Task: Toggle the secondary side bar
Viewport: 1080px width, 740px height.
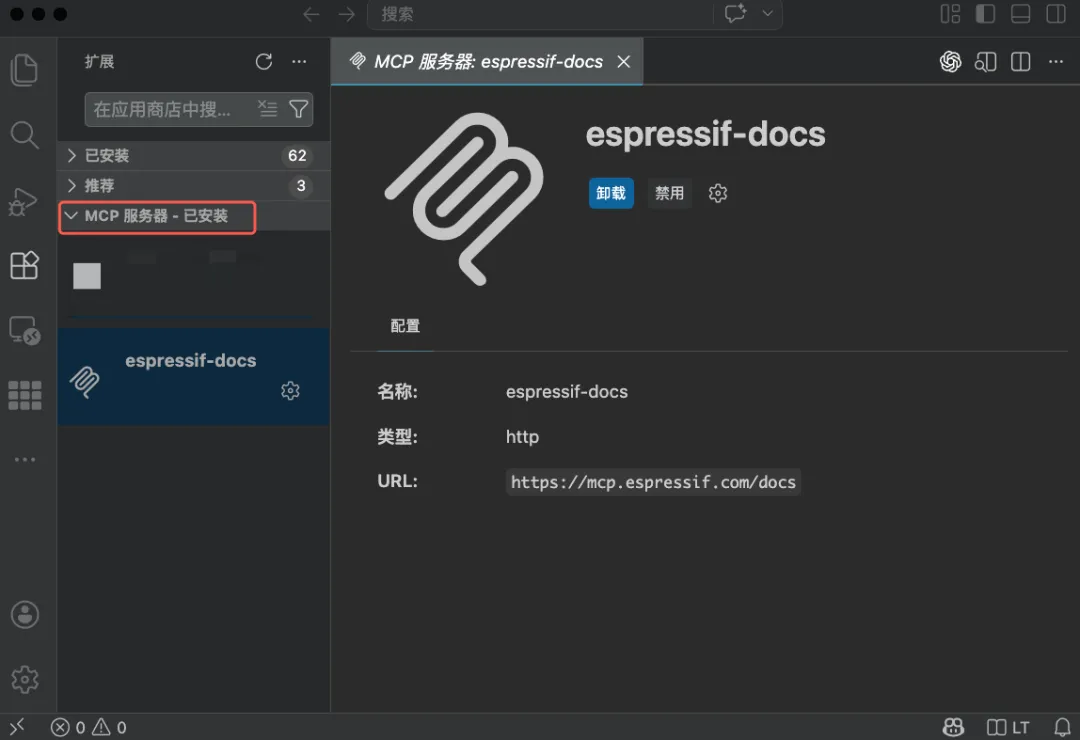Action: click(1055, 14)
